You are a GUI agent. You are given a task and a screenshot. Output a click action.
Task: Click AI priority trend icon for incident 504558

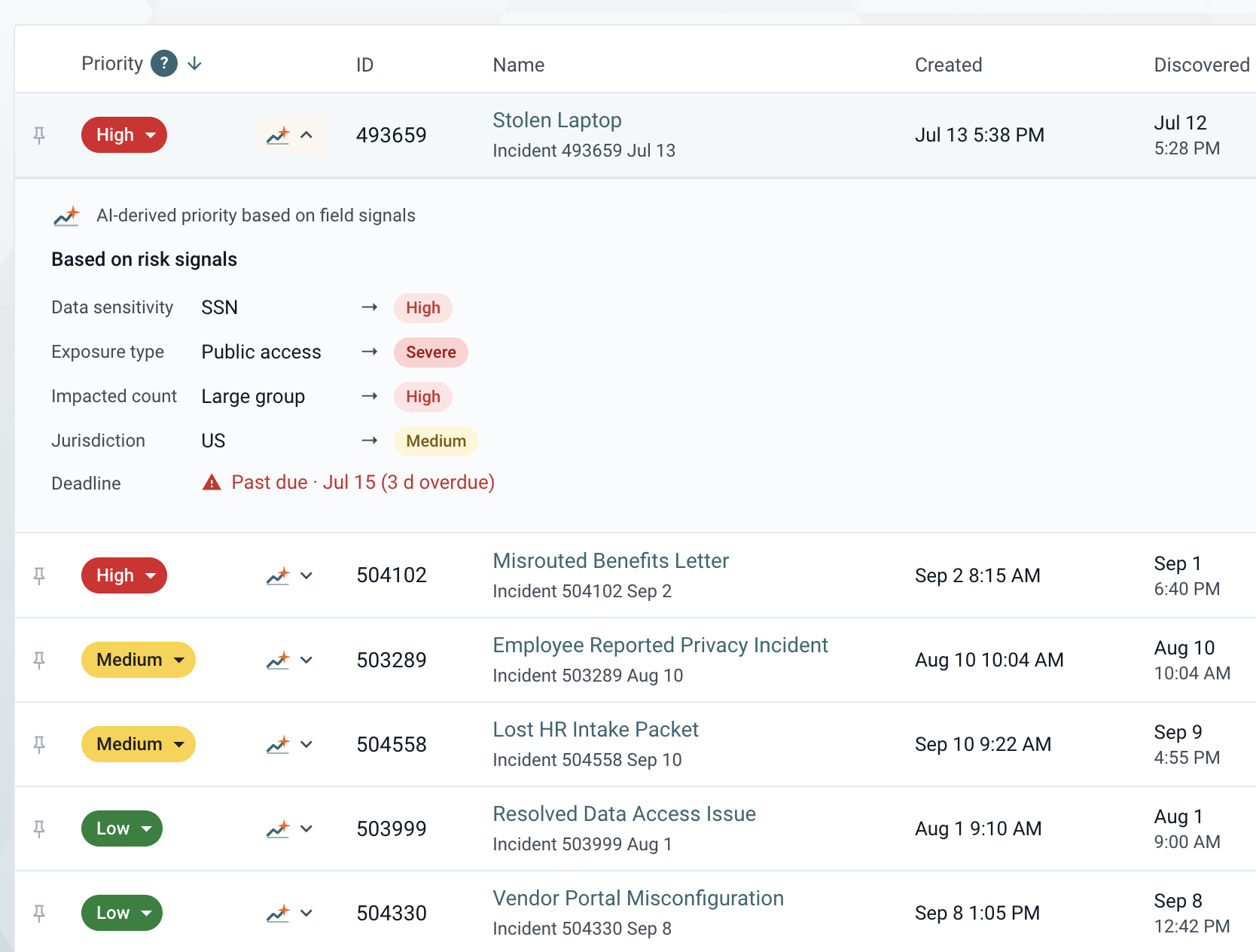tap(279, 744)
